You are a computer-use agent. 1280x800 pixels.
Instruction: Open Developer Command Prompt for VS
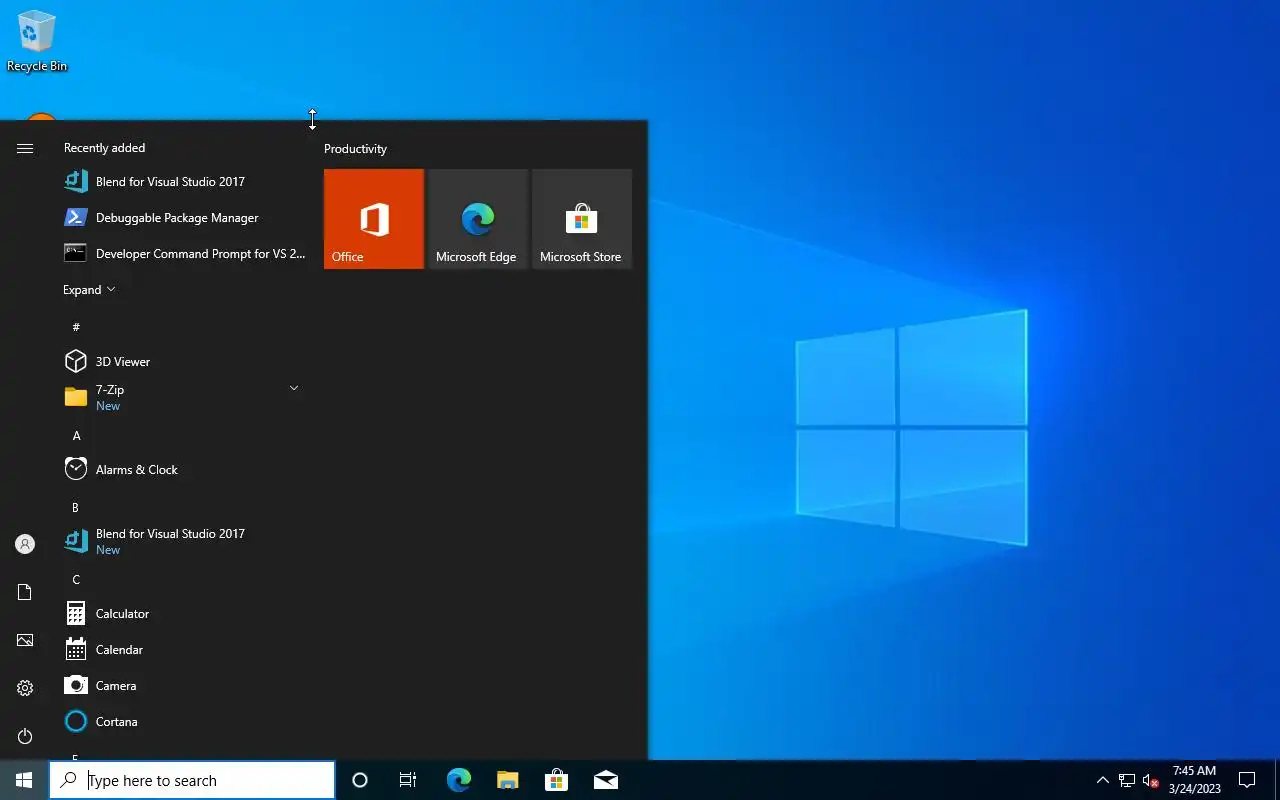tap(185, 254)
